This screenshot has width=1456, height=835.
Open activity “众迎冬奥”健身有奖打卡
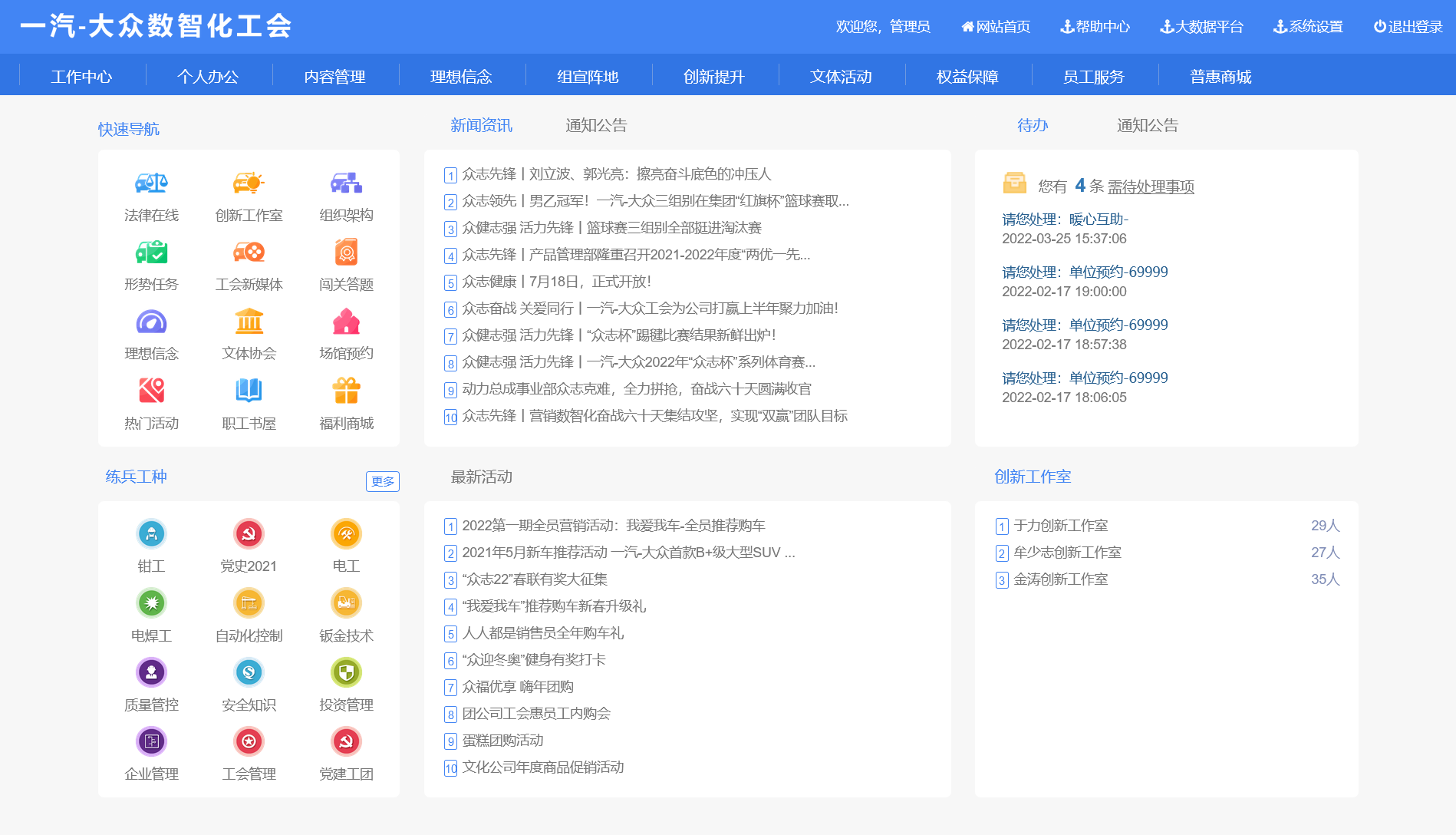click(x=534, y=660)
